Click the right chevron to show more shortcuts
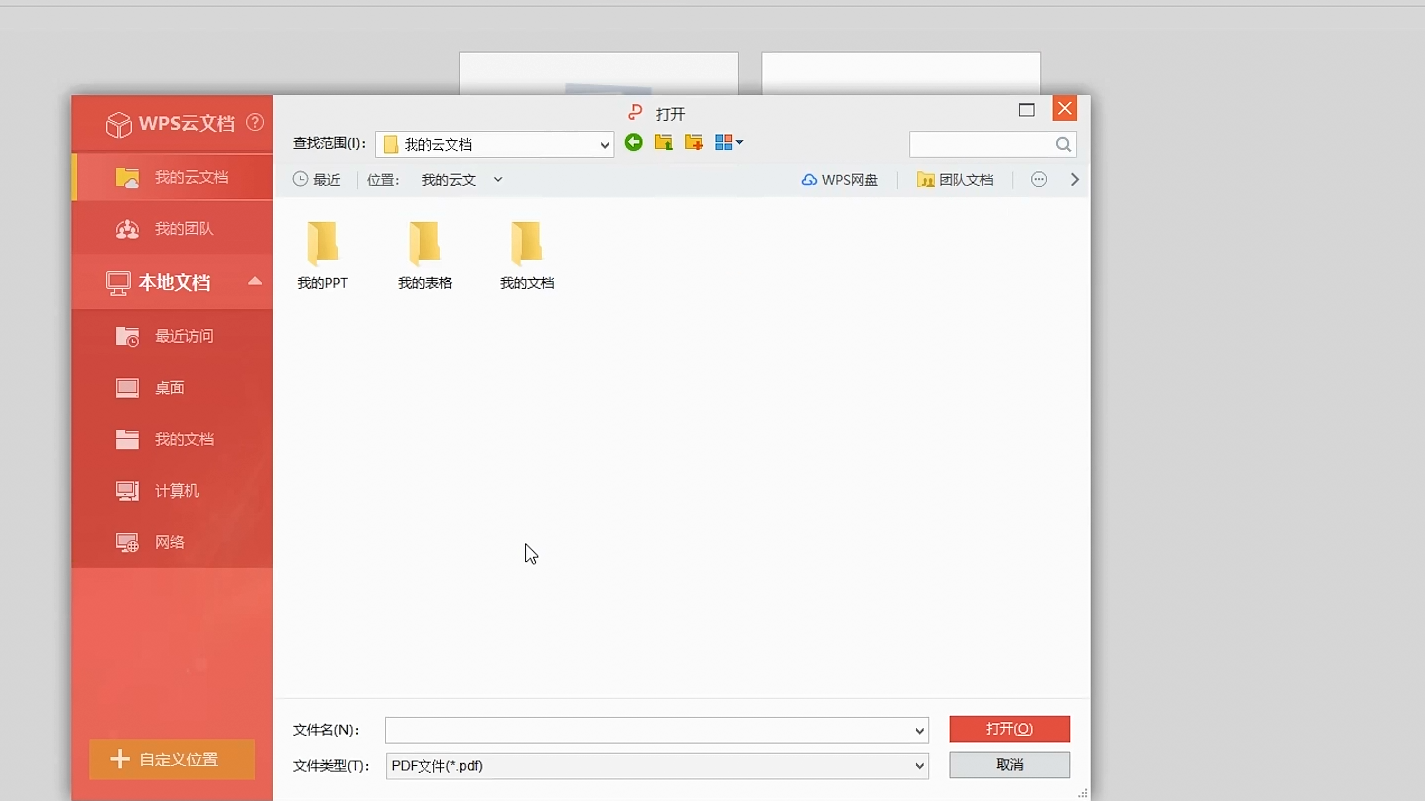This screenshot has height=801, width=1425. (1075, 180)
